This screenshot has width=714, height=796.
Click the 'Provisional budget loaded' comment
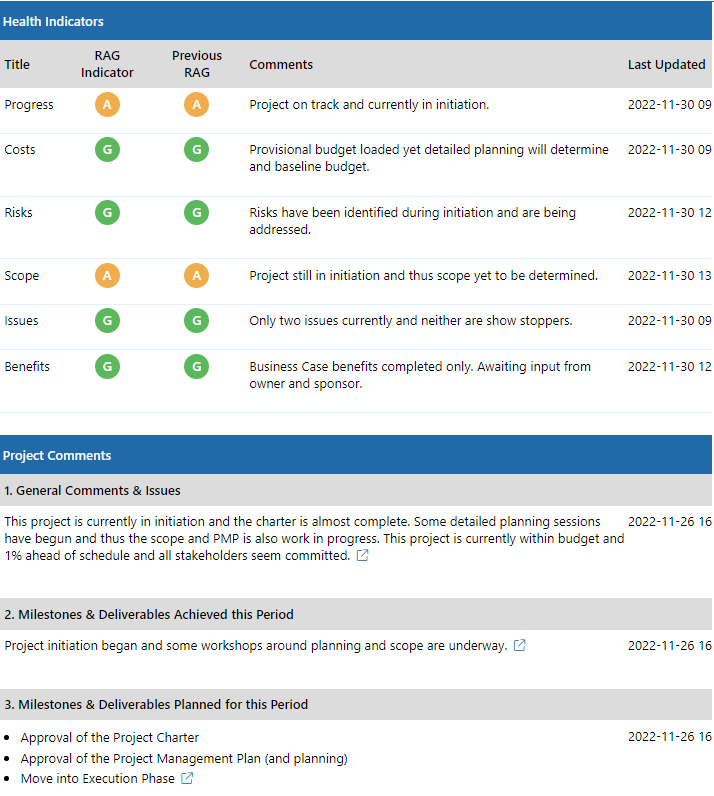tap(429, 158)
